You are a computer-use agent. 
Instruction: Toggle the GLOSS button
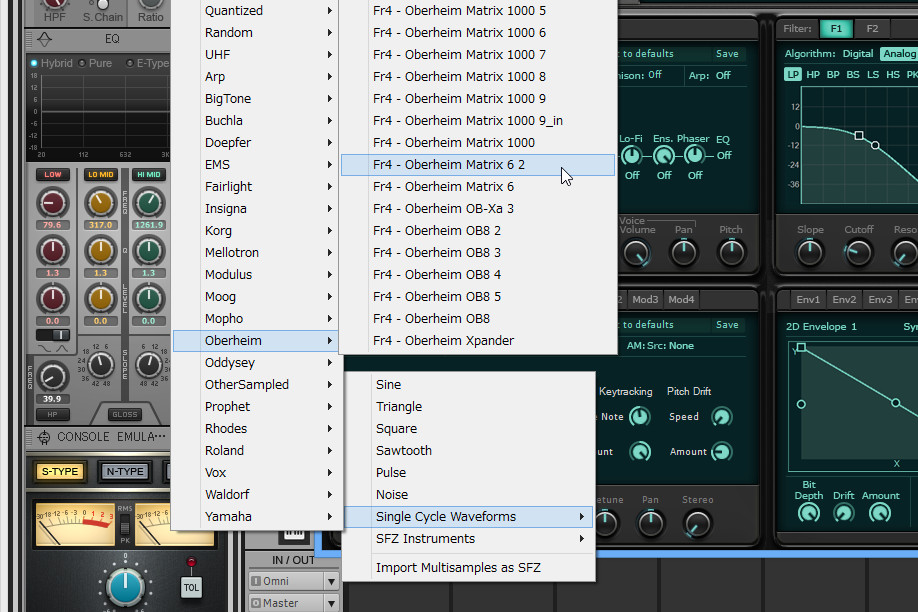click(125, 415)
